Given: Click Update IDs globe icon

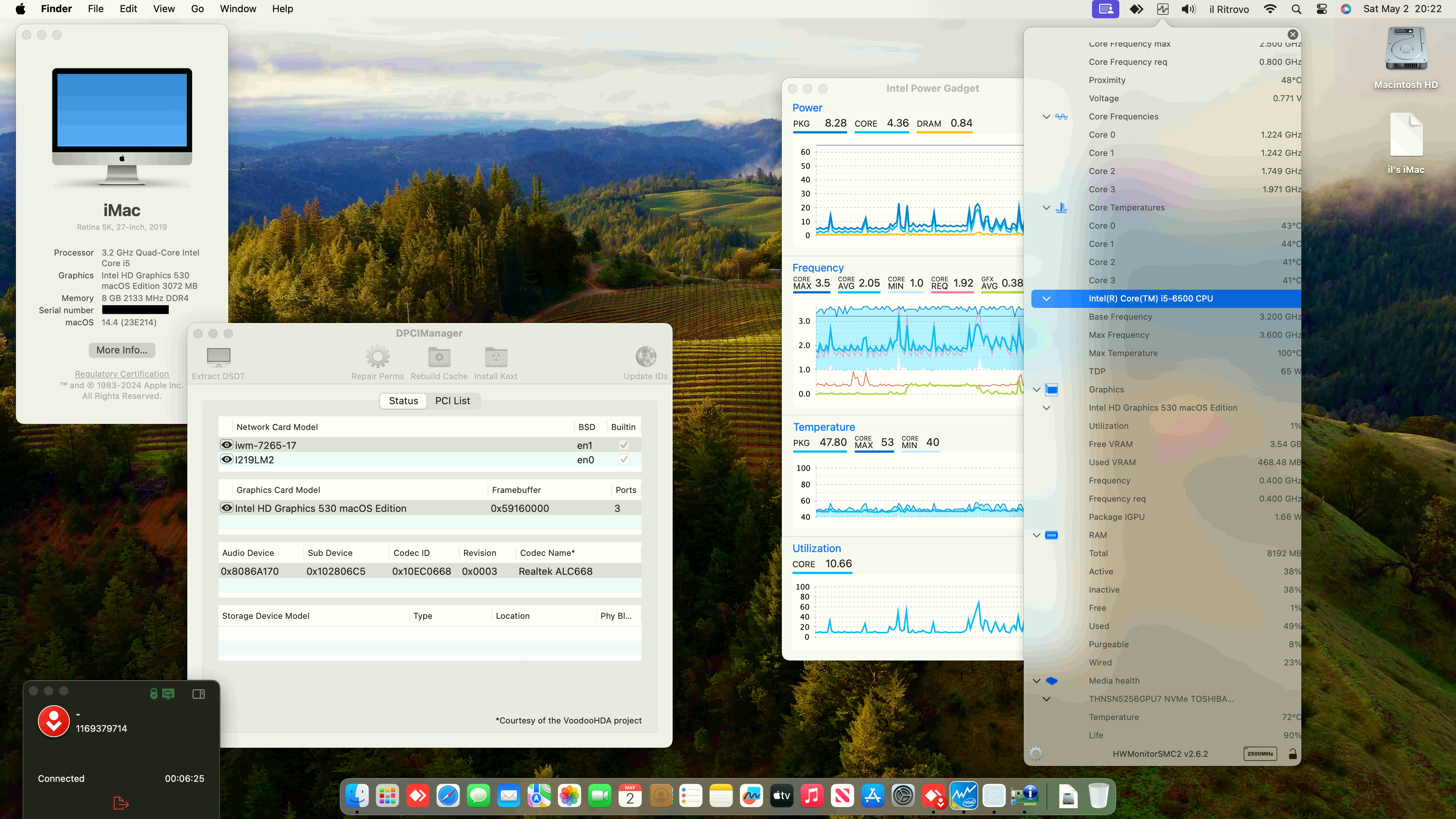Looking at the screenshot, I should [x=645, y=357].
